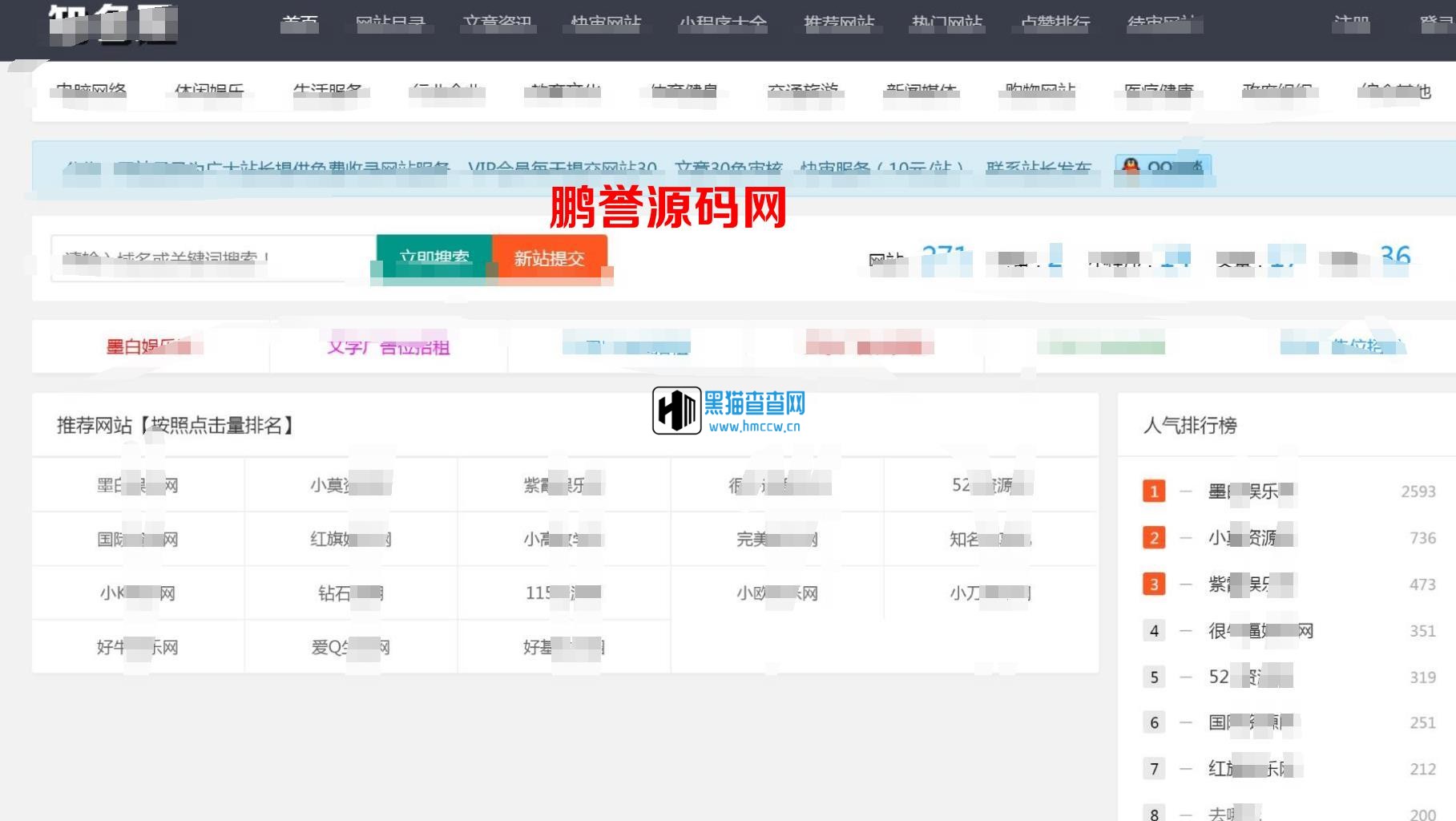Open 首页 in the top navigation
1456x821 pixels.
coord(300,23)
